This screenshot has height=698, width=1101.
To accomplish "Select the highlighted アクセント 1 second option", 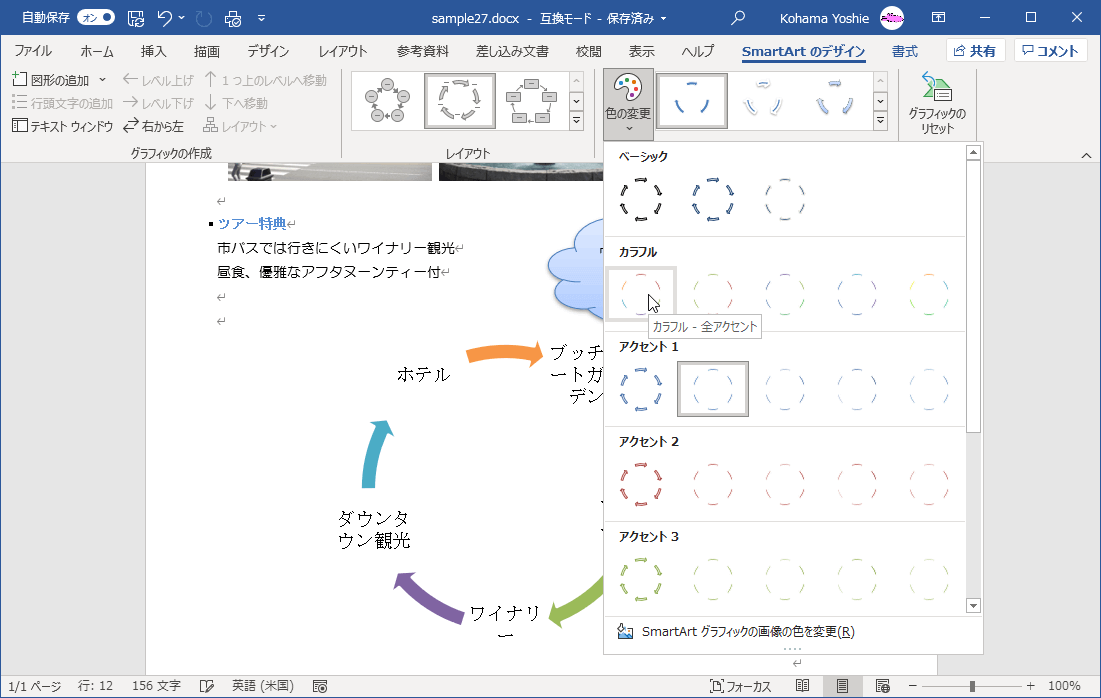I will 713,389.
